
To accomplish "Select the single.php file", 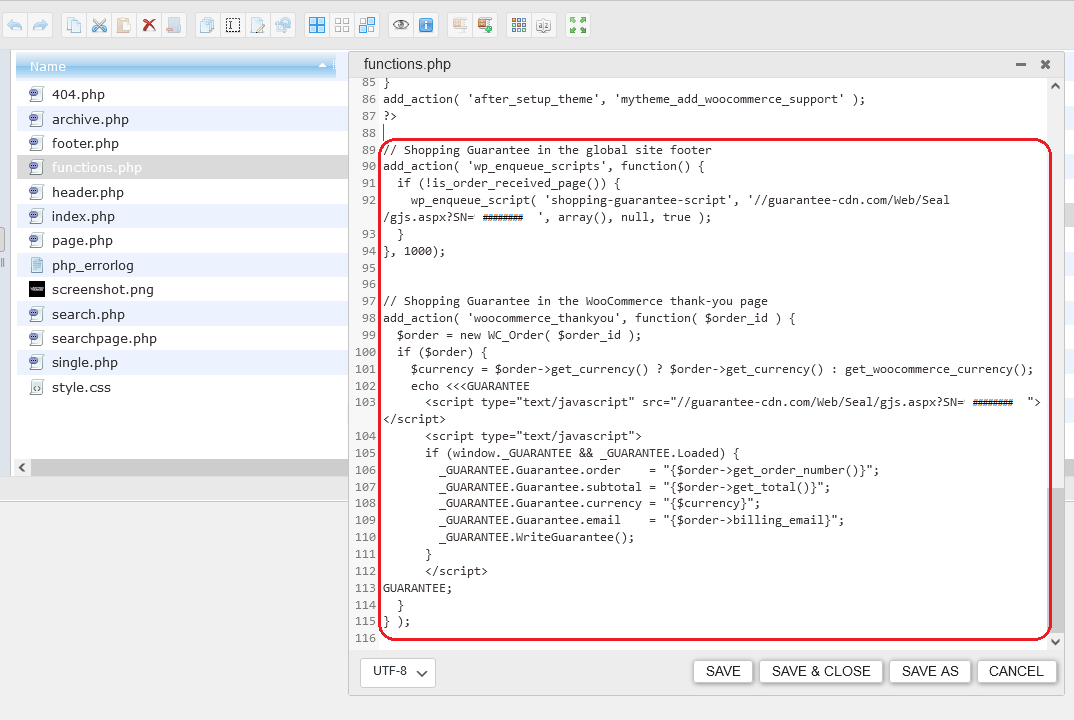I will coord(182,362).
